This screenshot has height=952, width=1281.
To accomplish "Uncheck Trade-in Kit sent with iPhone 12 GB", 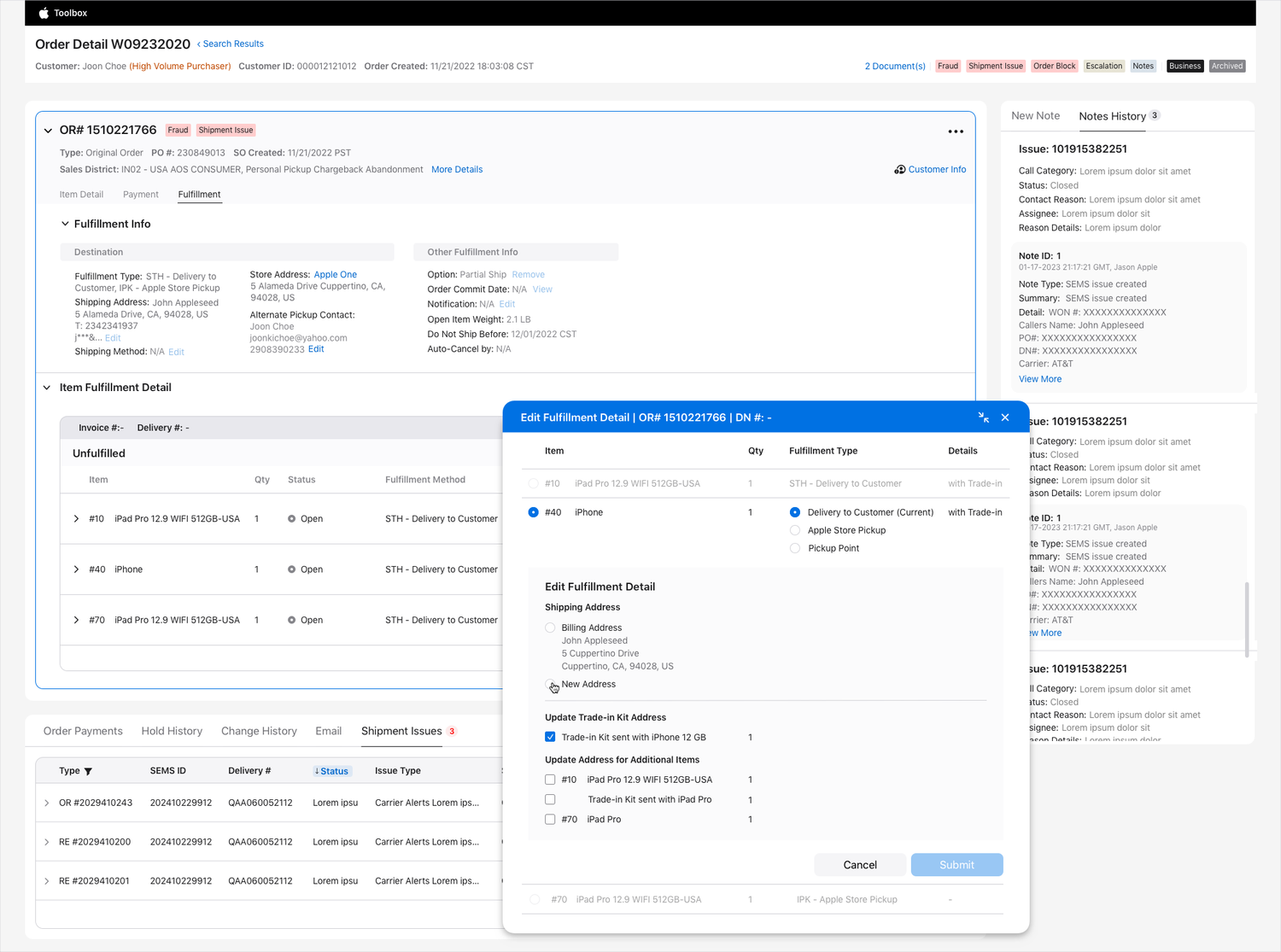I will (550, 737).
